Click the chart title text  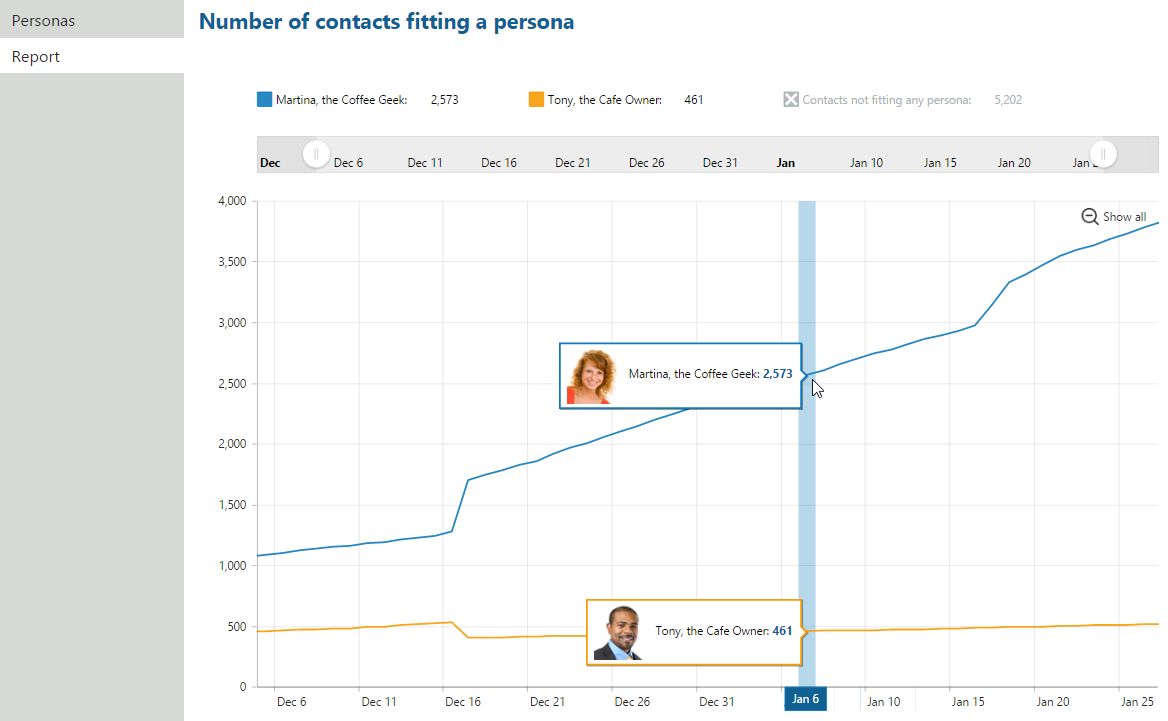pyautogui.click(x=387, y=21)
